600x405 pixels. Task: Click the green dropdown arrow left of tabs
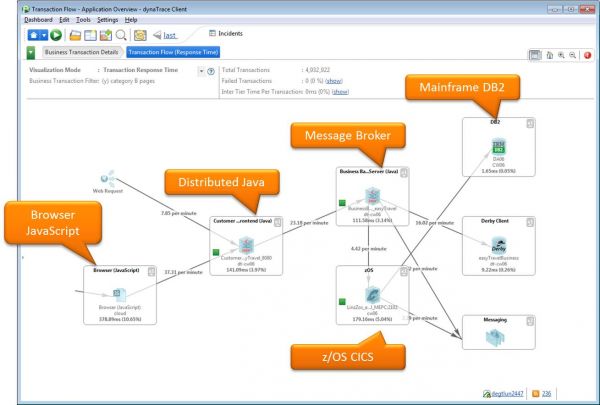coord(31,53)
